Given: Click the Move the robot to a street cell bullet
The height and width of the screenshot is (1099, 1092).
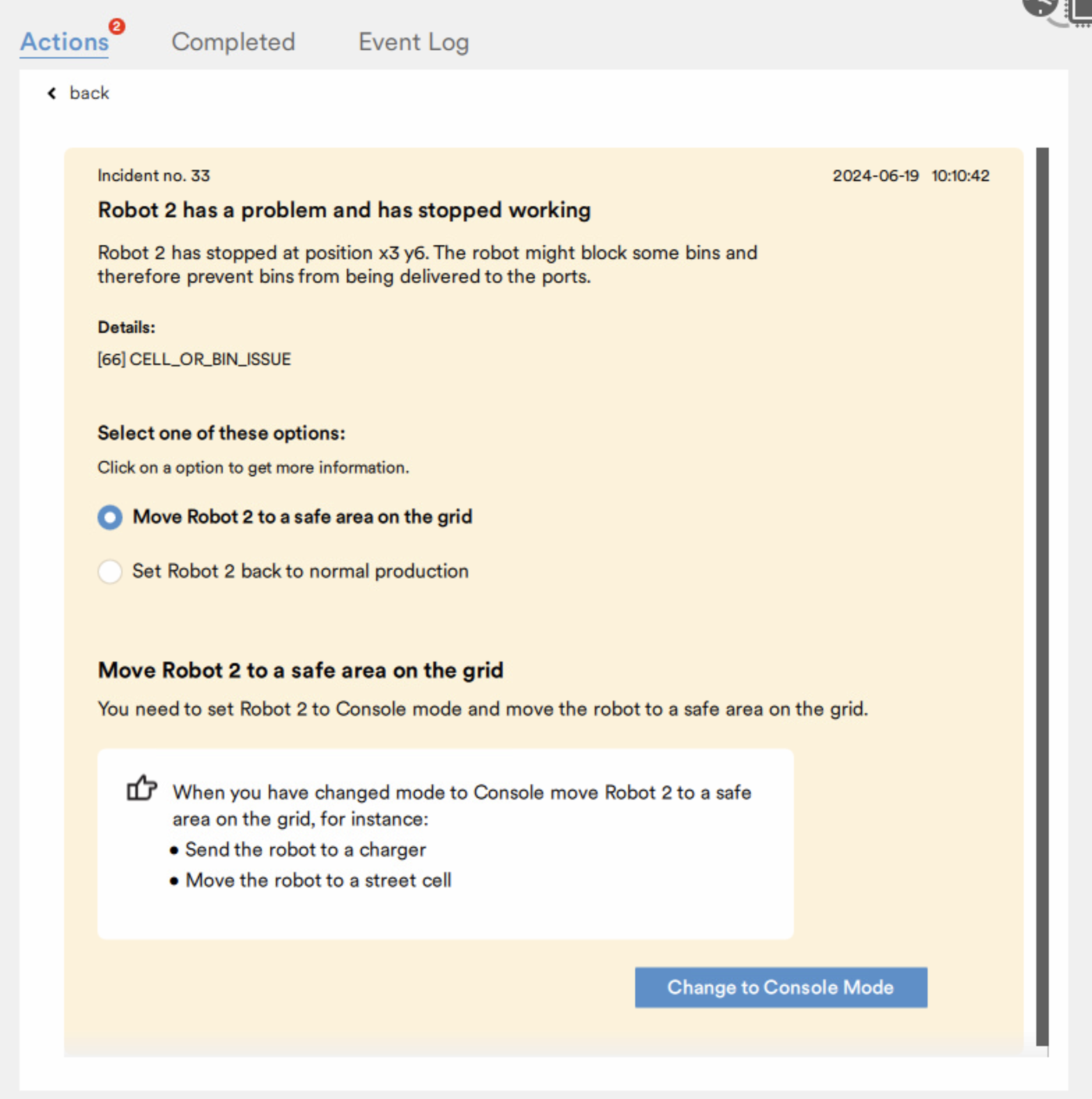Looking at the screenshot, I should 318,880.
